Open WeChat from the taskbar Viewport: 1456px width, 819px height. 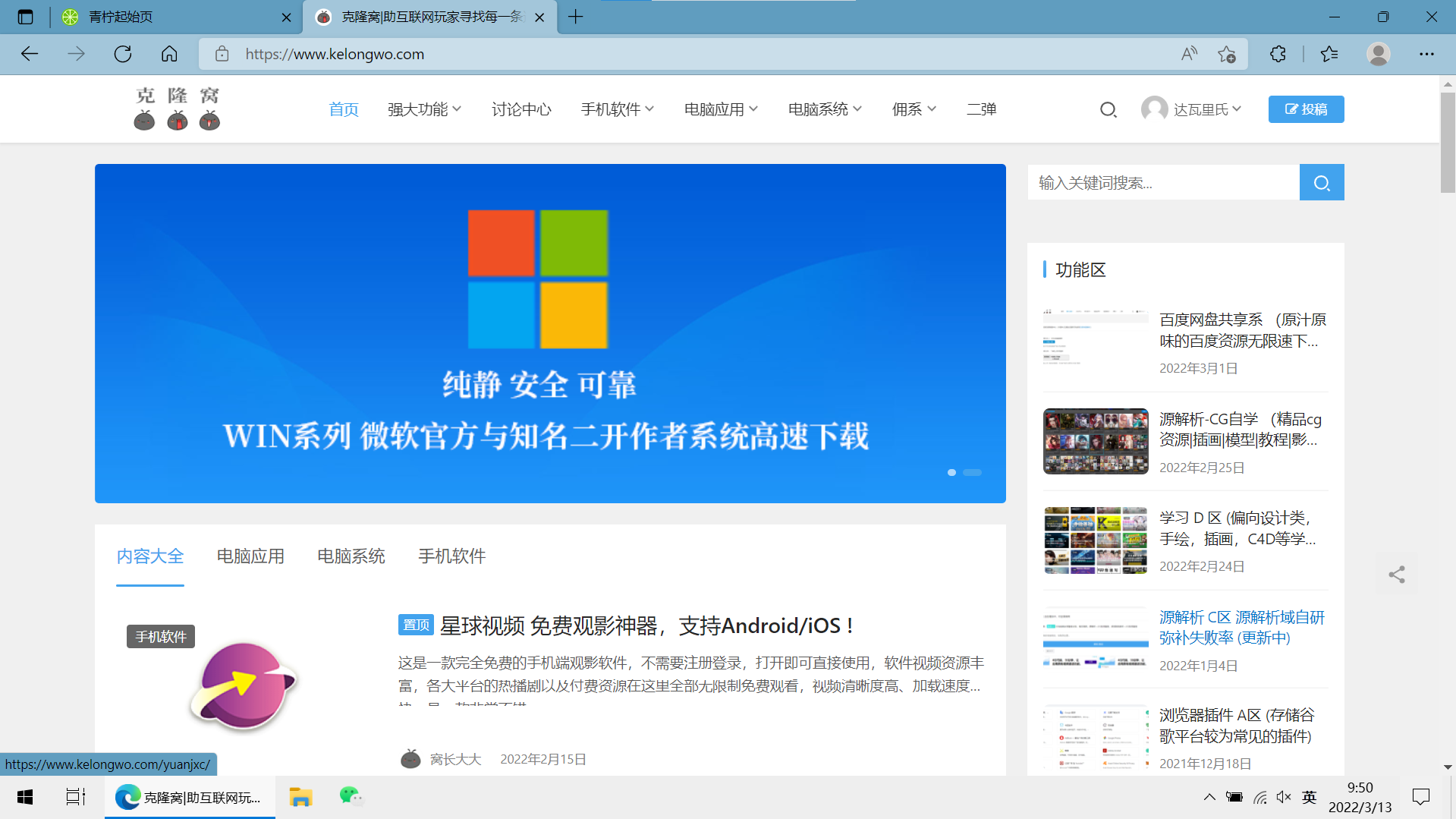coord(351,797)
